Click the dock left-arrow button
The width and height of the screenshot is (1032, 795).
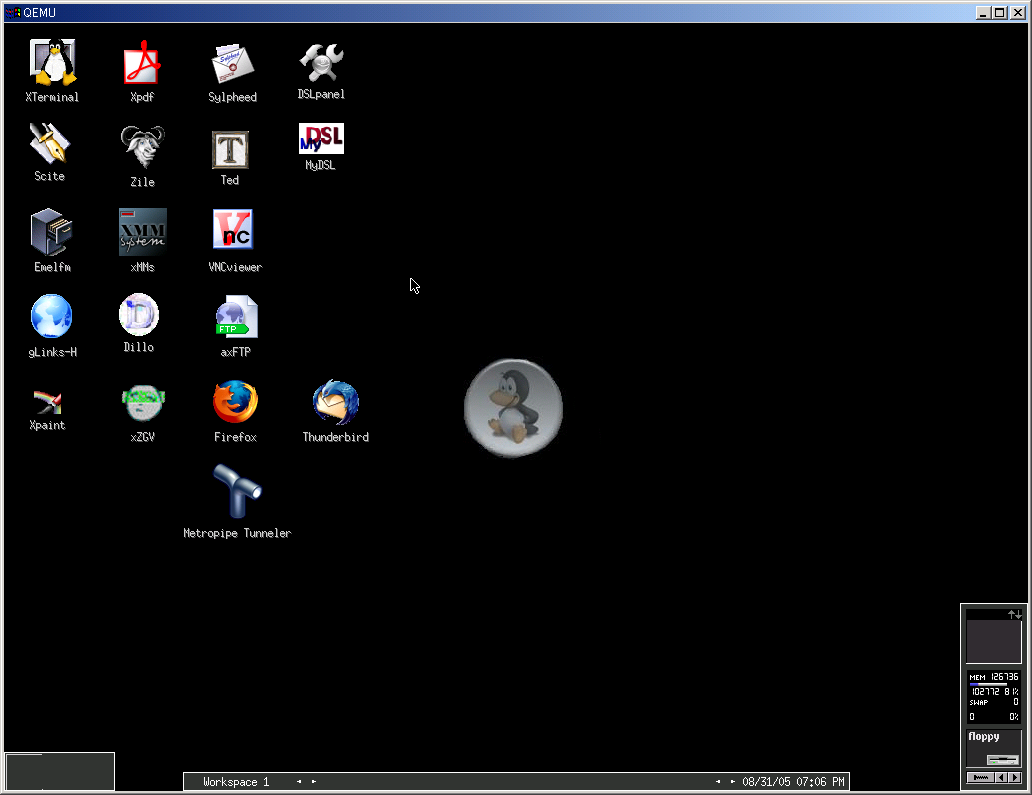(1002, 777)
